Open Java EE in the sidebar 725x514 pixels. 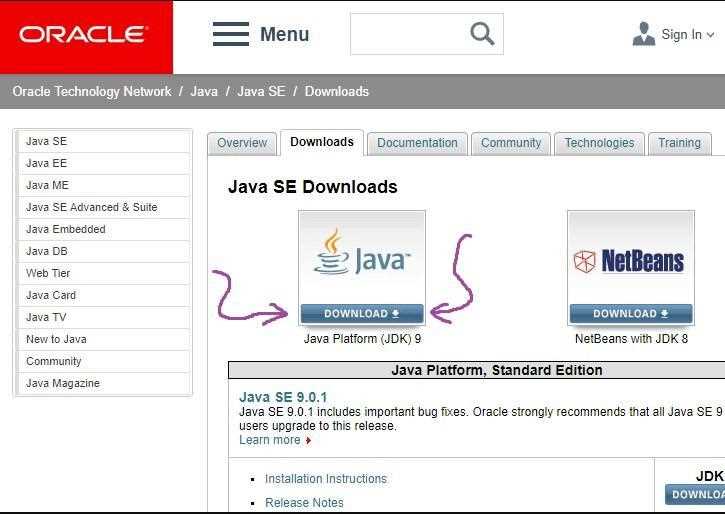[x=103, y=163]
